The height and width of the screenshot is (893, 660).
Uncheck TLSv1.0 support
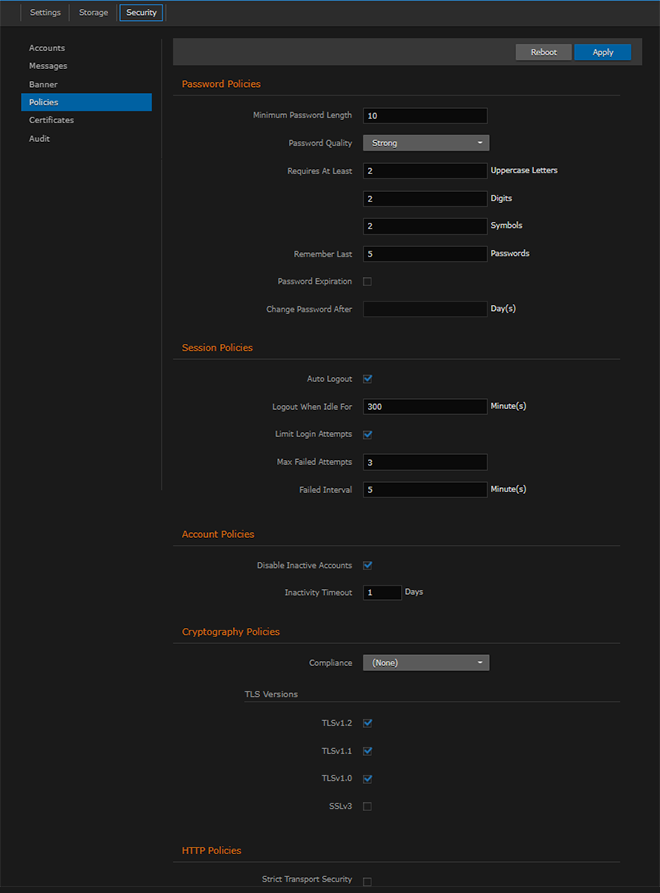(x=367, y=778)
